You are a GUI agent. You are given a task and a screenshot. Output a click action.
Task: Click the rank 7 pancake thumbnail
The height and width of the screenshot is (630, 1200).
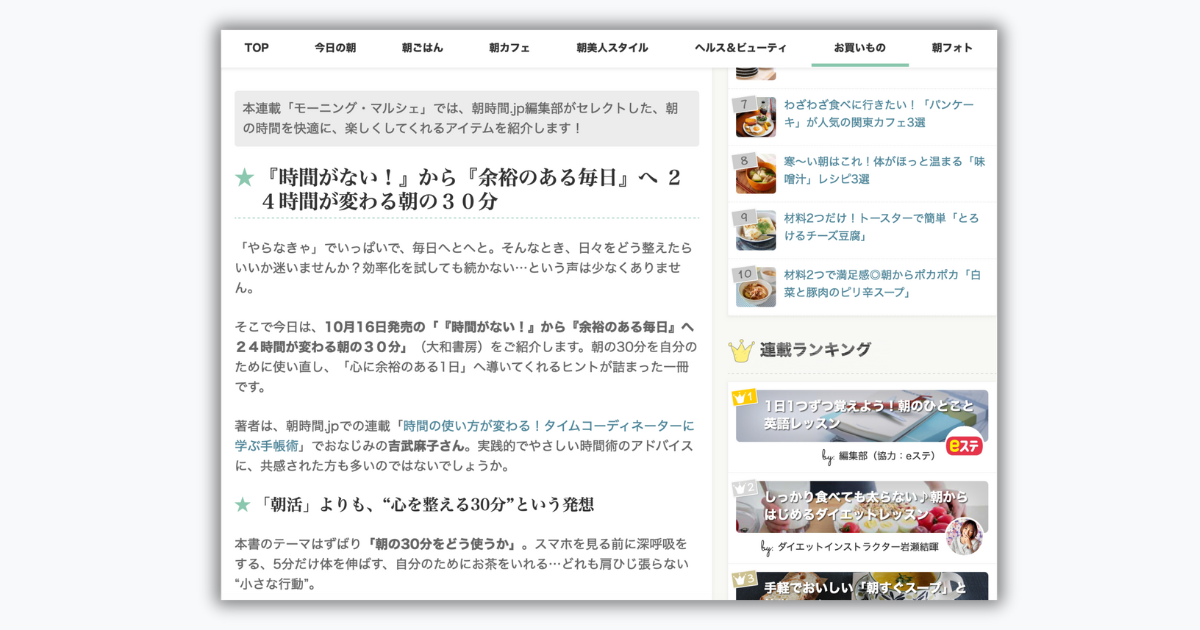(x=756, y=118)
